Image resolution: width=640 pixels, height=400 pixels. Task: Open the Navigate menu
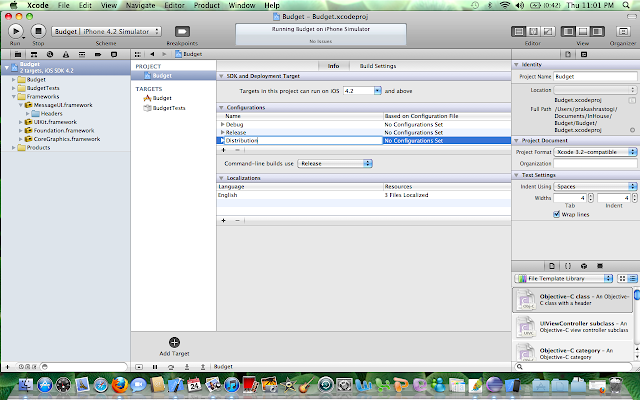140,5
